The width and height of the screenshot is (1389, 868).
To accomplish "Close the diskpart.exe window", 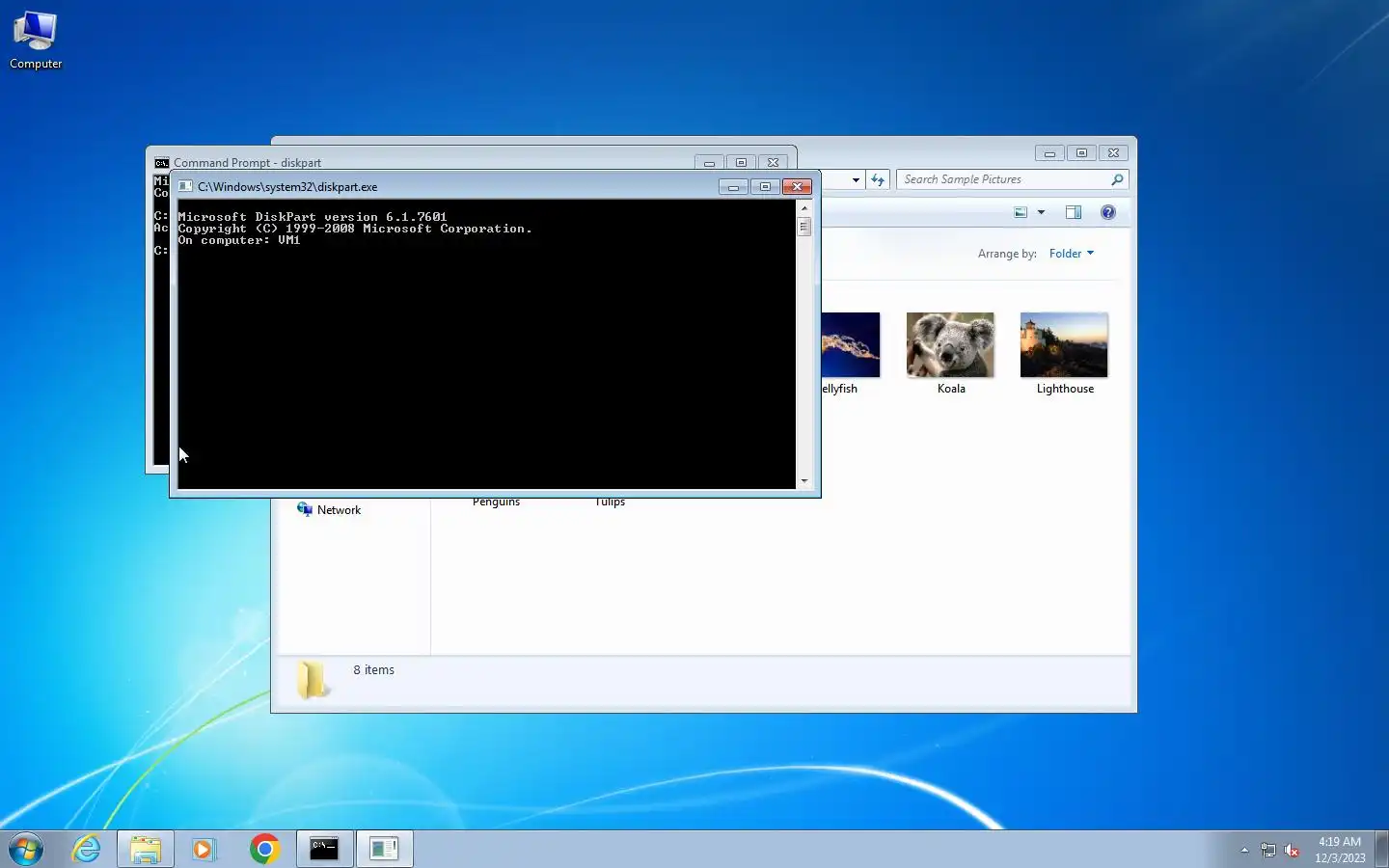I will 797,187.
